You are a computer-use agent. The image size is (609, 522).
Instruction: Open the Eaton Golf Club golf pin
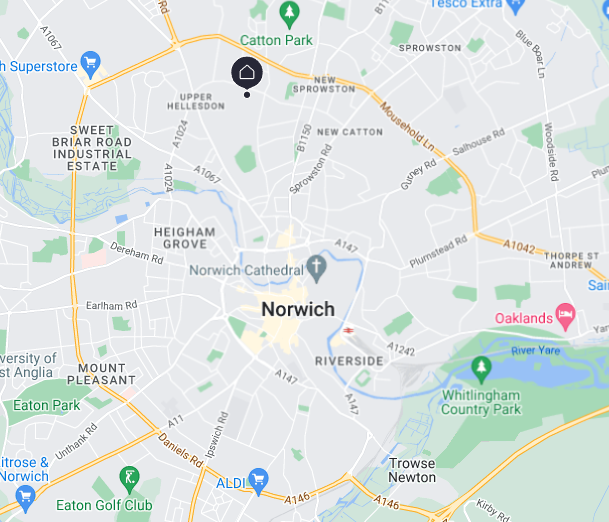click(130, 480)
